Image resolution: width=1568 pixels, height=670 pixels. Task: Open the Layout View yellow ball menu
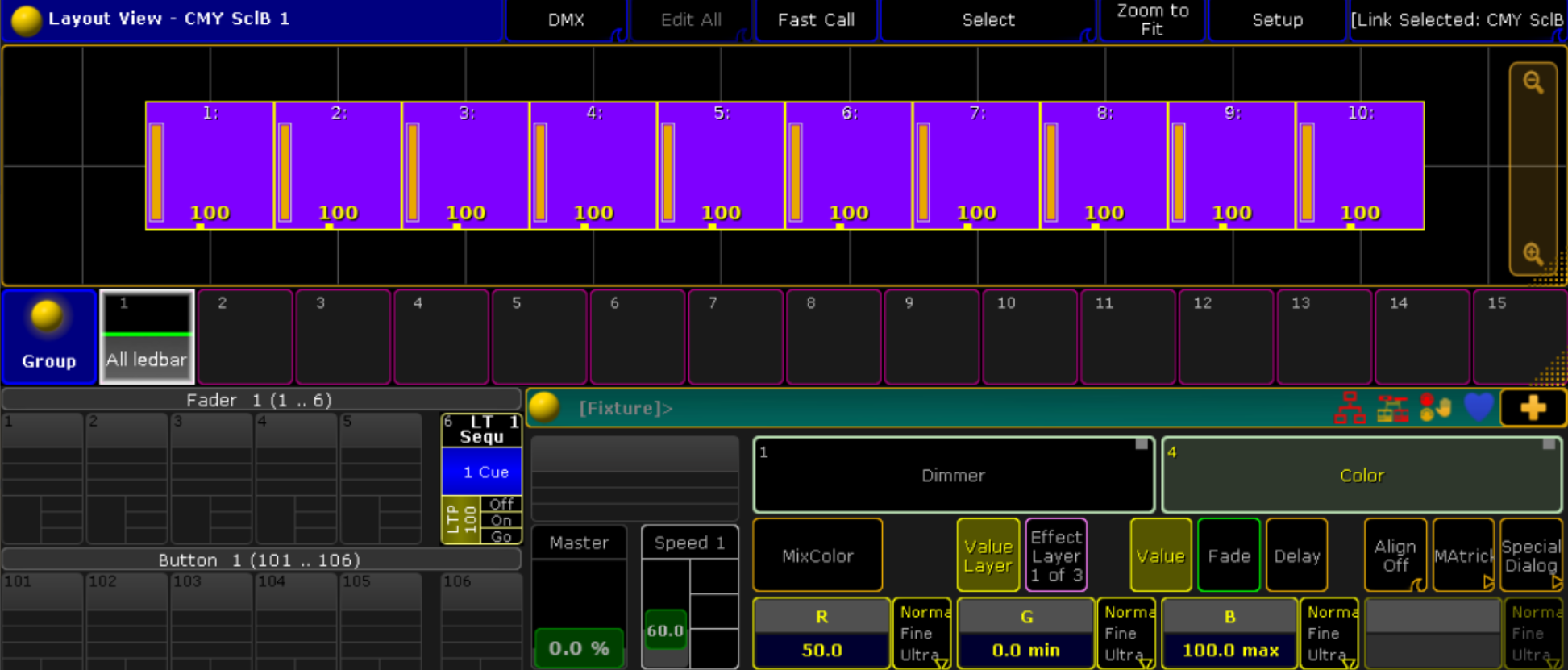pyautogui.click(x=26, y=20)
